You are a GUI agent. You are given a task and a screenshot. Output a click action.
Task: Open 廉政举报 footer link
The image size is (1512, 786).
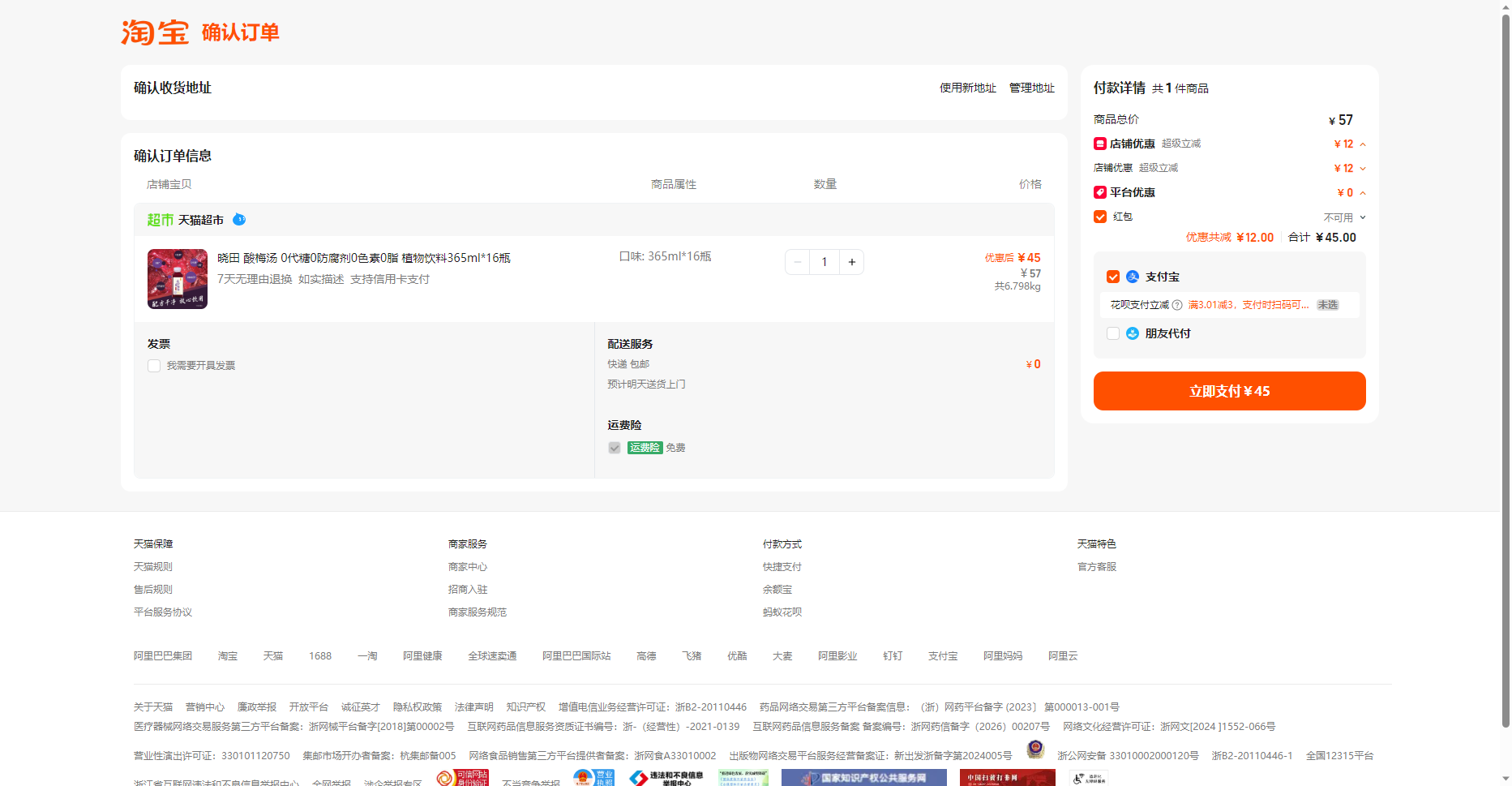[x=257, y=707]
